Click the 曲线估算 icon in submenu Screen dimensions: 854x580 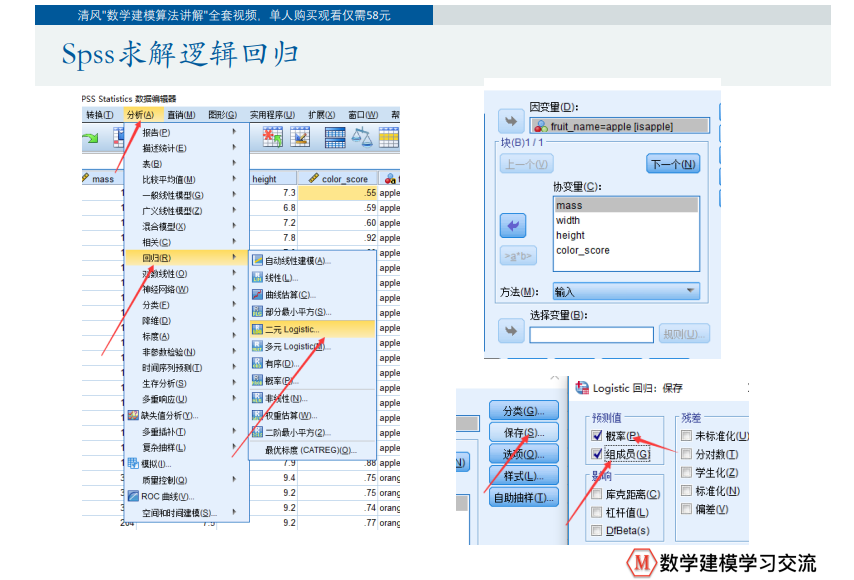257,294
